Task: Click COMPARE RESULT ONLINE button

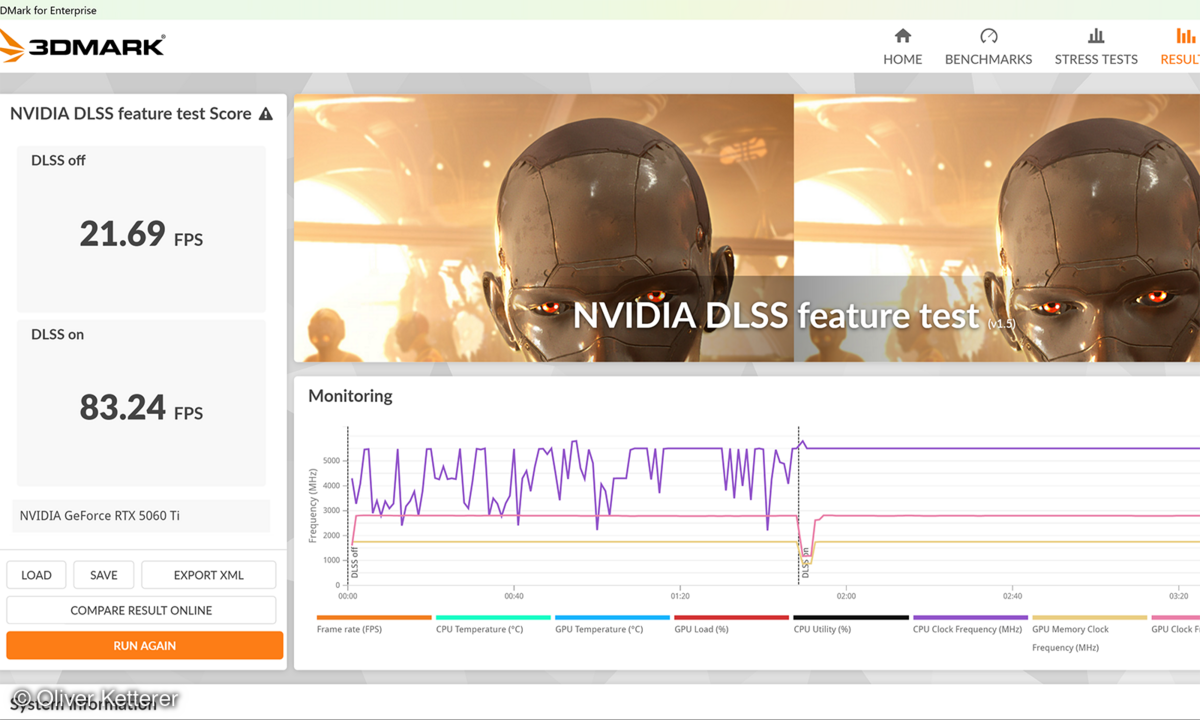Action: tap(141, 610)
